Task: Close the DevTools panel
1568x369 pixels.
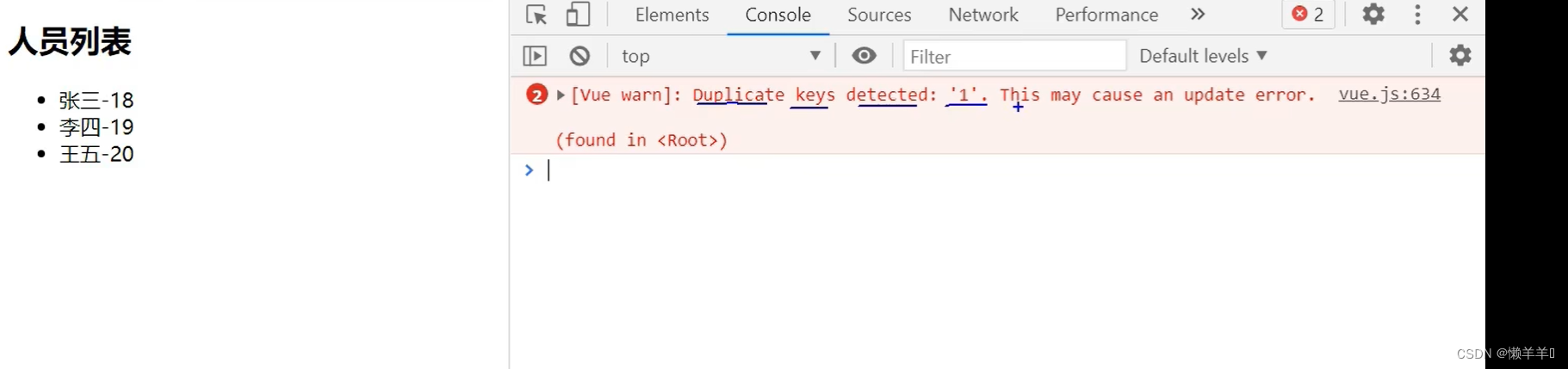Action: coord(1460,15)
